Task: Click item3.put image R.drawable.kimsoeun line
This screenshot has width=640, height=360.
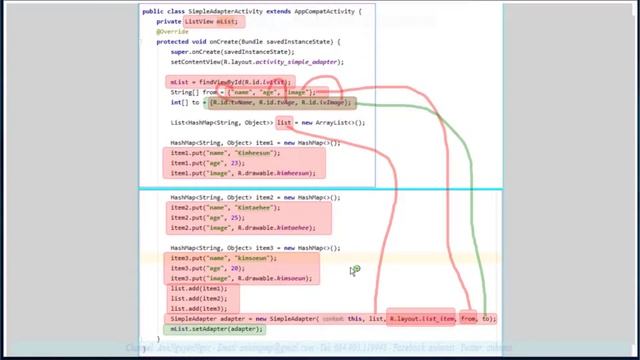Action: 241,278
